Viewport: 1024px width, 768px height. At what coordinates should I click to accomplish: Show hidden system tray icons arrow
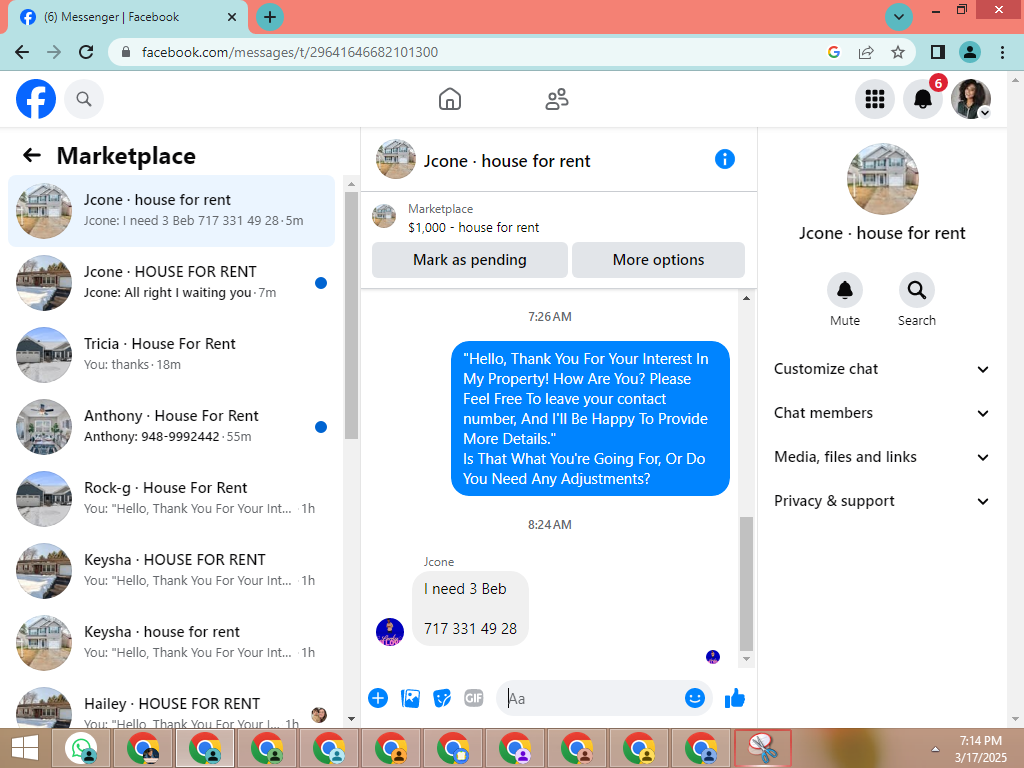pos(935,750)
